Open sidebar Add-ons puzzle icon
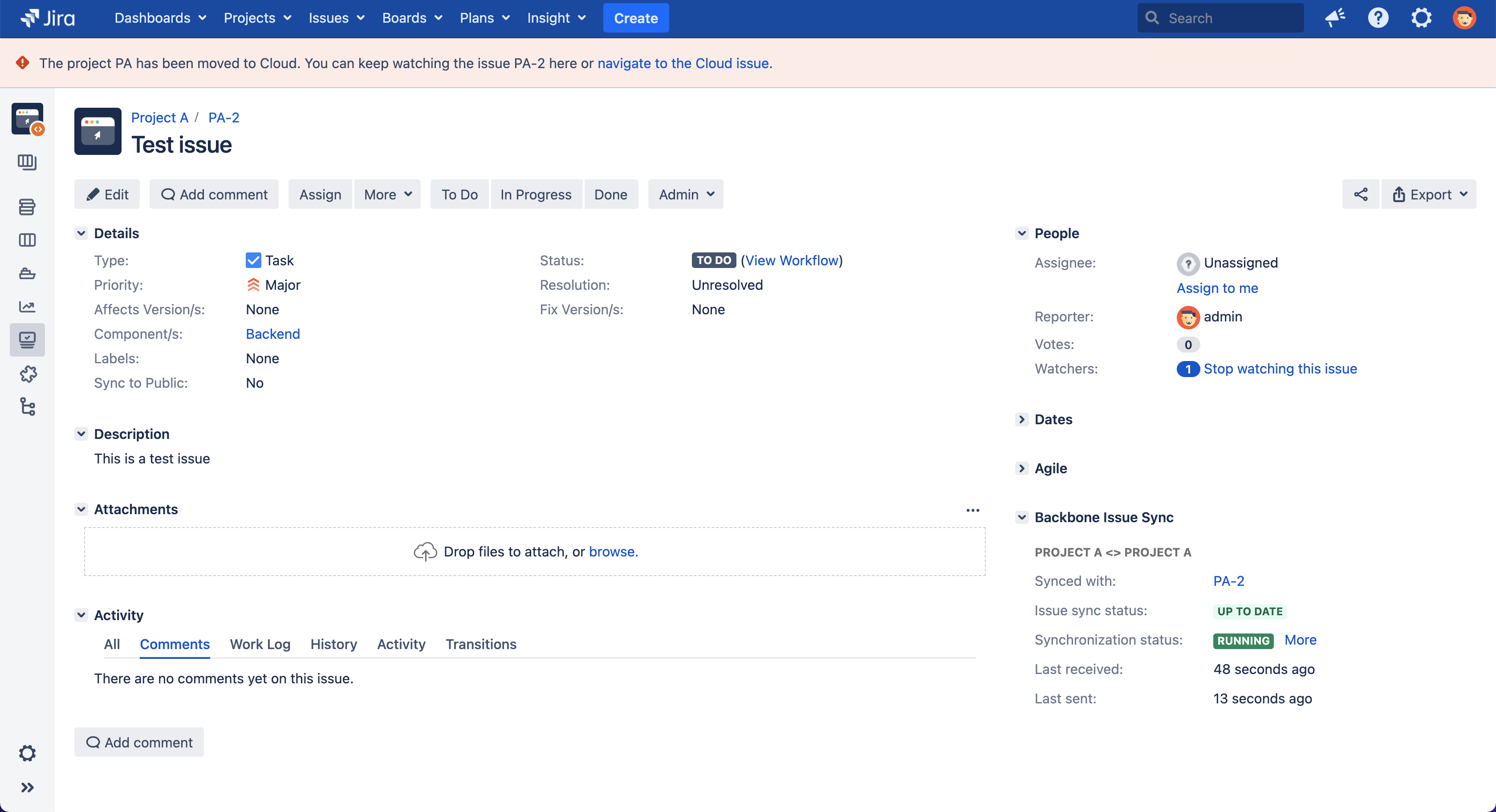The image size is (1496, 812). pos(27,374)
